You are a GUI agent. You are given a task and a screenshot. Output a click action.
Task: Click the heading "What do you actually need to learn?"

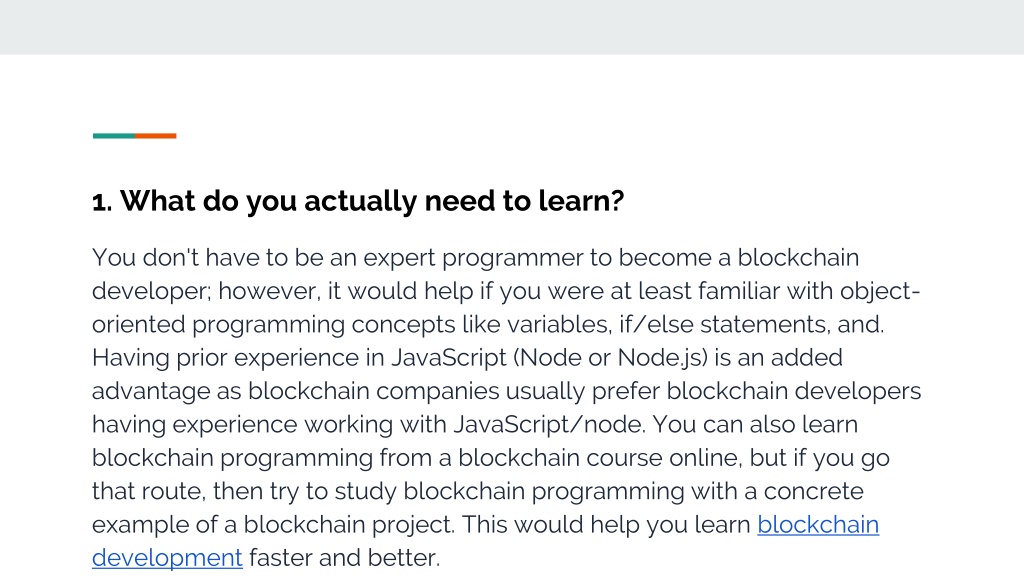(372, 201)
